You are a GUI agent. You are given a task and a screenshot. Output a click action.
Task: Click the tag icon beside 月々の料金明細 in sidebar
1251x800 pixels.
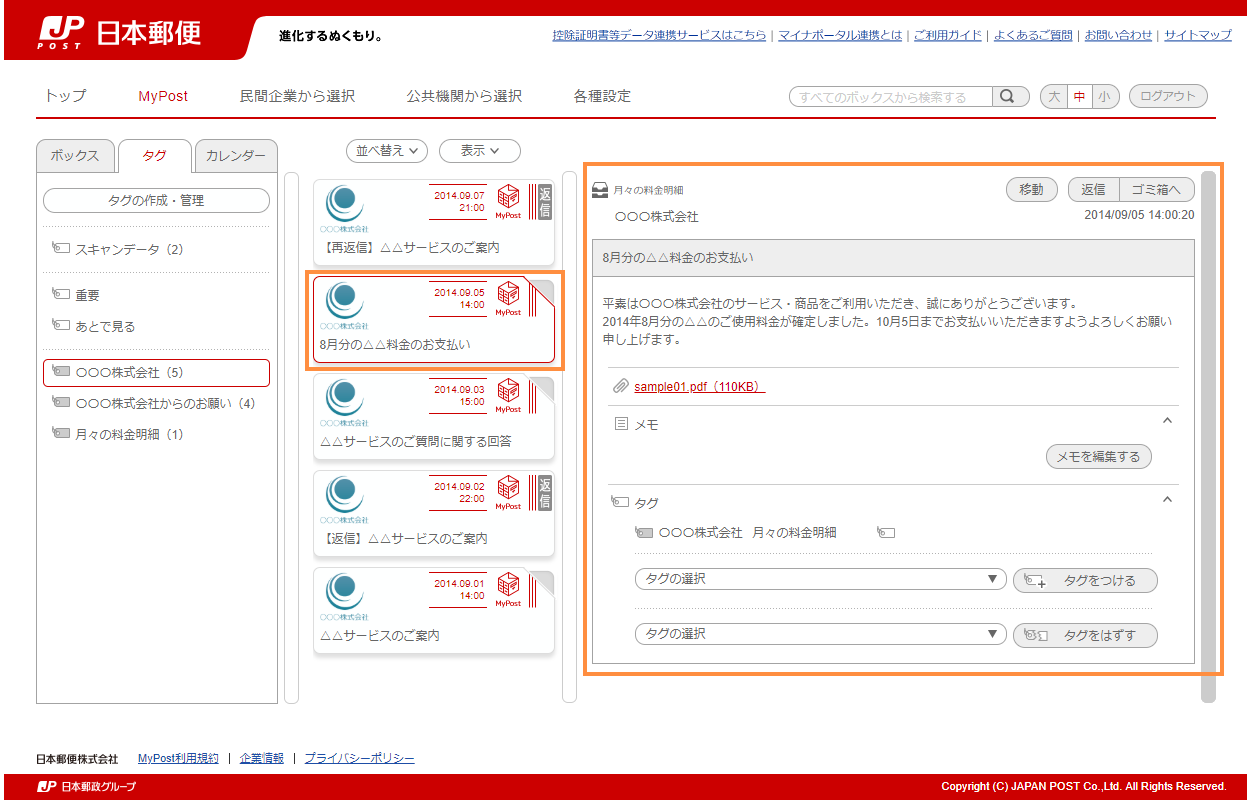[x=61, y=434]
